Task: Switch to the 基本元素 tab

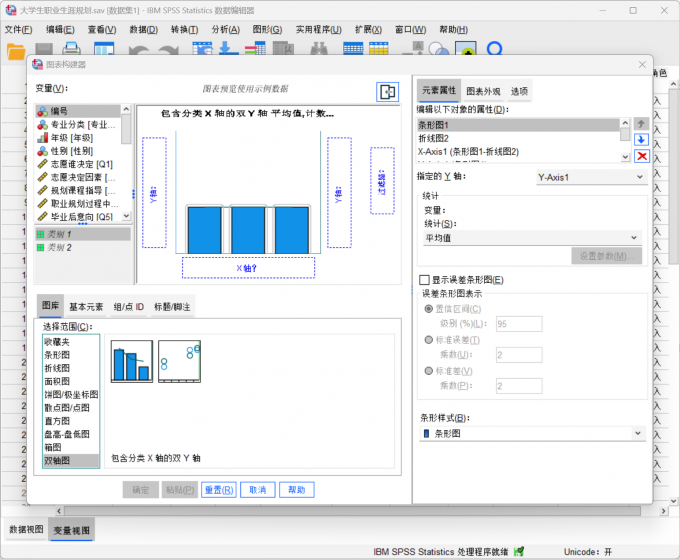Action: pyautogui.click(x=86, y=307)
